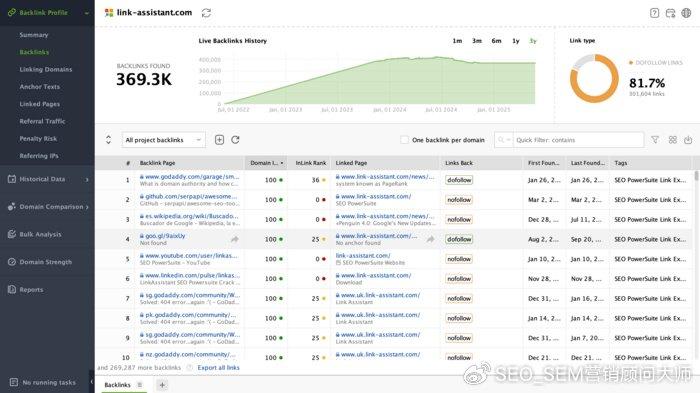The height and width of the screenshot is (393, 700).
Task: Click the Historical Data sidebar icon
Action: pyautogui.click(x=12, y=179)
